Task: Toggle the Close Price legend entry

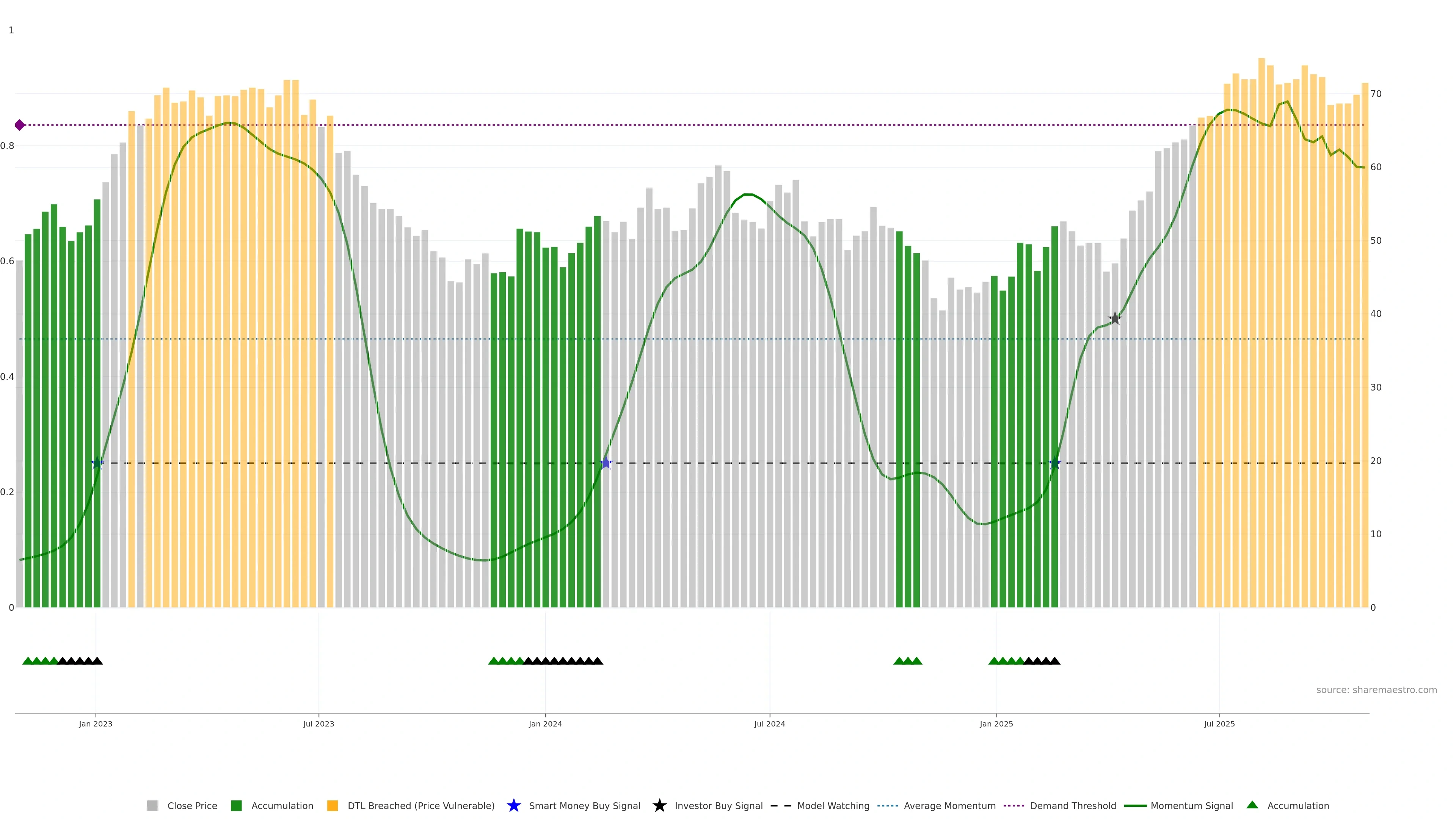Action: tap(191, 805)
